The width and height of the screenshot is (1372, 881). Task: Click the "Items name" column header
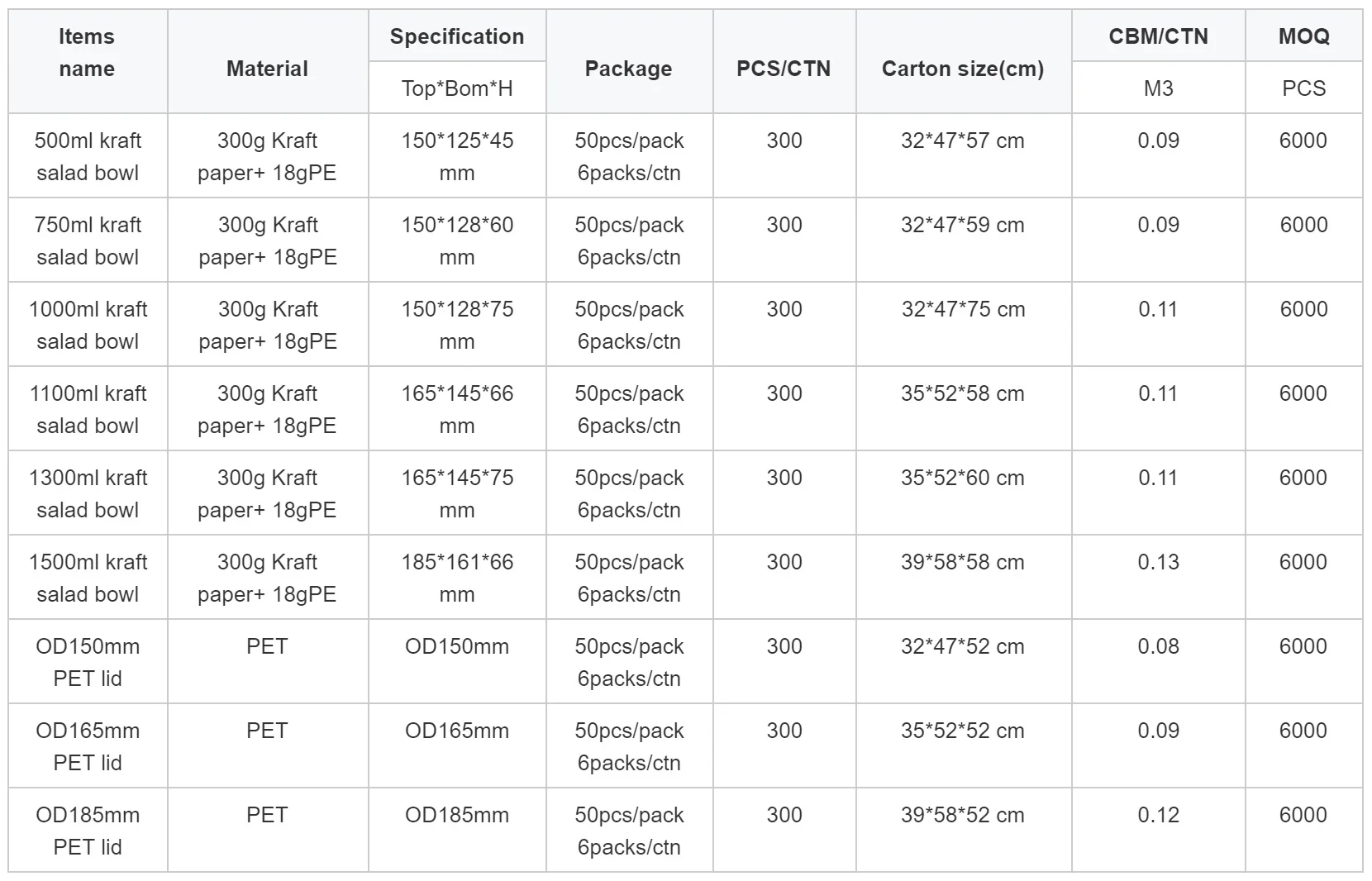[87, 53]
